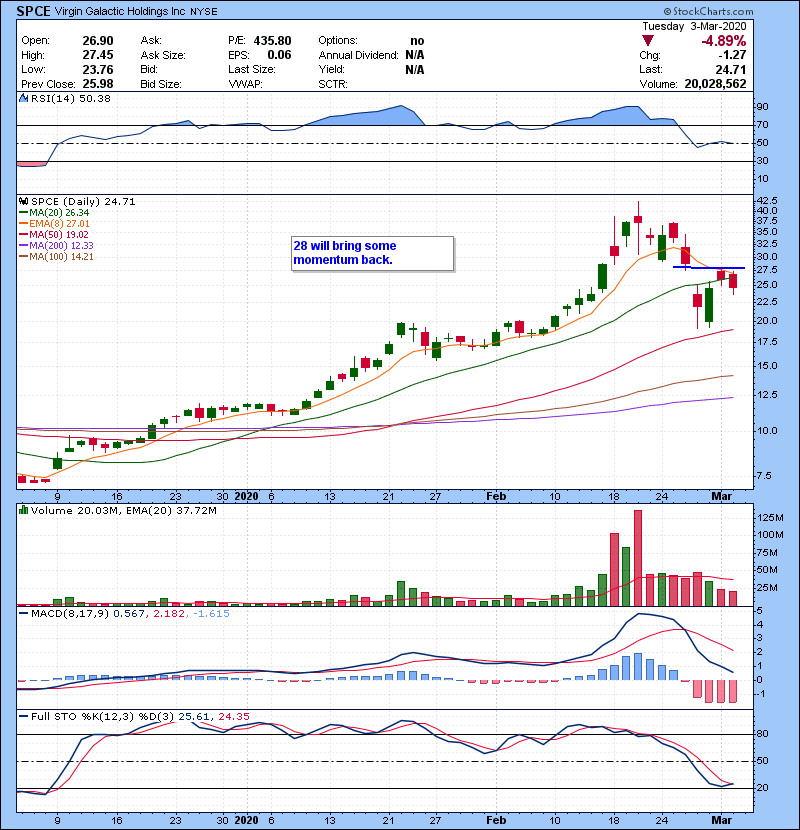Select the Prev Close value 25.98
This screenshot has height=830, width=800.
pyautogui.click(x=98, y=84)
